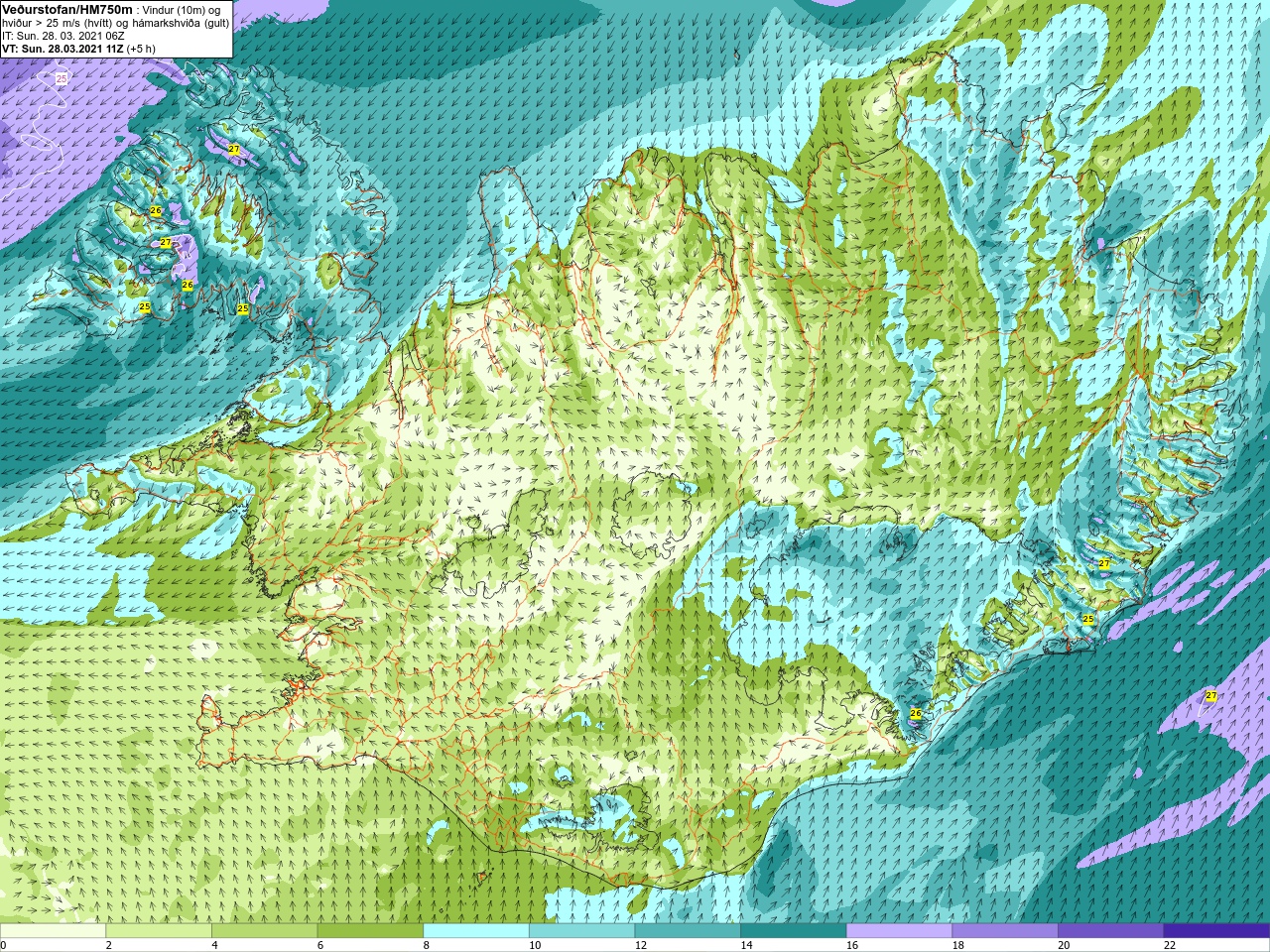
Task: Select the 10–12 m/s turquoise legend swatch
Action: click(x=581, y=931)
